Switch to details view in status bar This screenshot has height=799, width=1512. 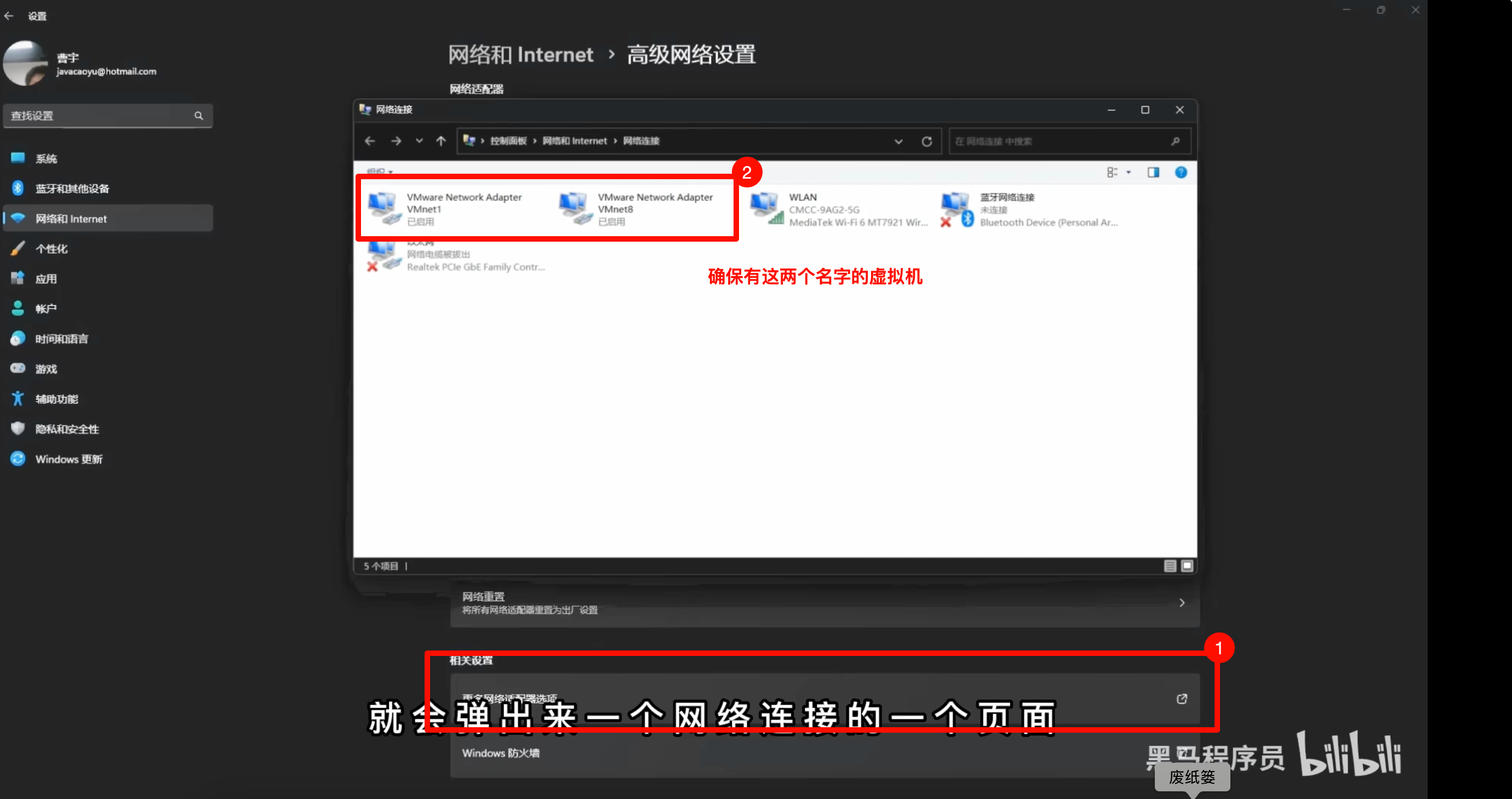pos(1170,566)
